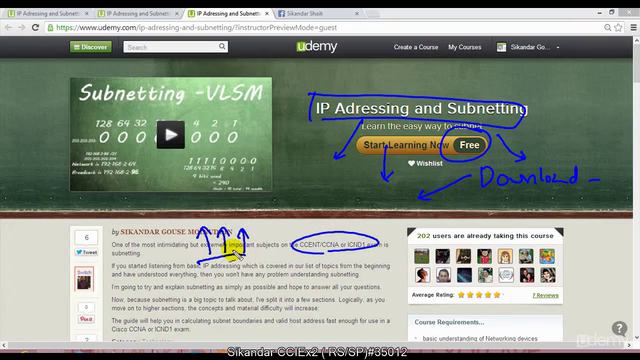Open the new tab button
Image resolution: width=640 pixels, height=360 pixels.
(x=372, y=14)
